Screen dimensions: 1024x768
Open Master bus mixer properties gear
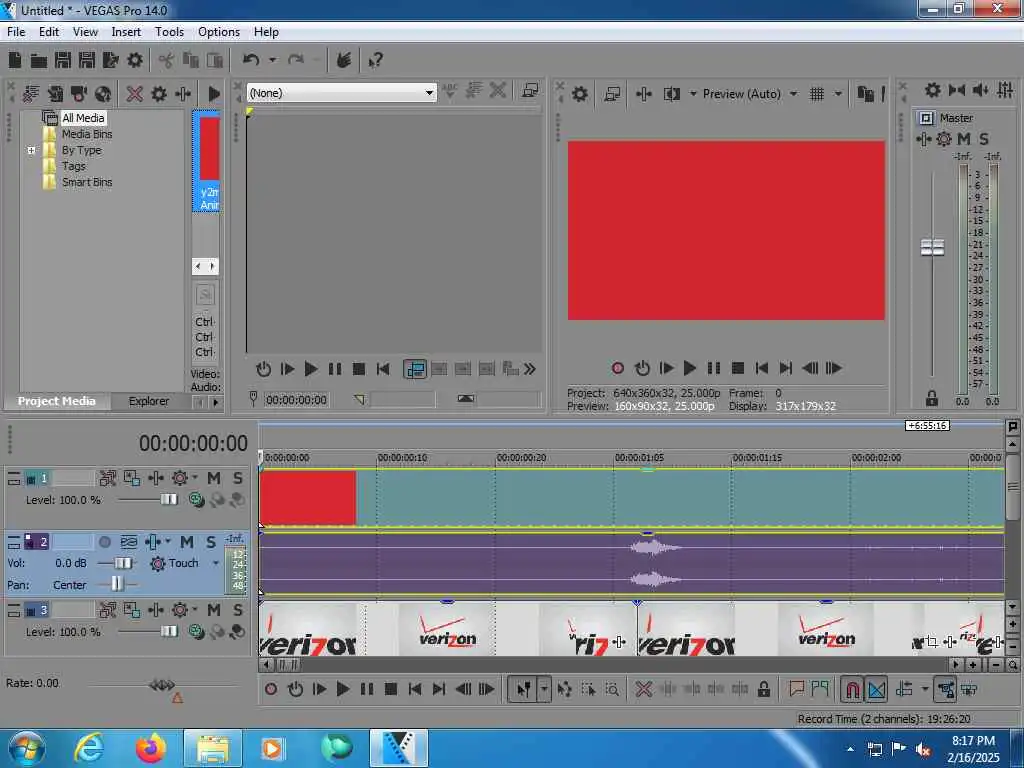(x=933, y=90)
